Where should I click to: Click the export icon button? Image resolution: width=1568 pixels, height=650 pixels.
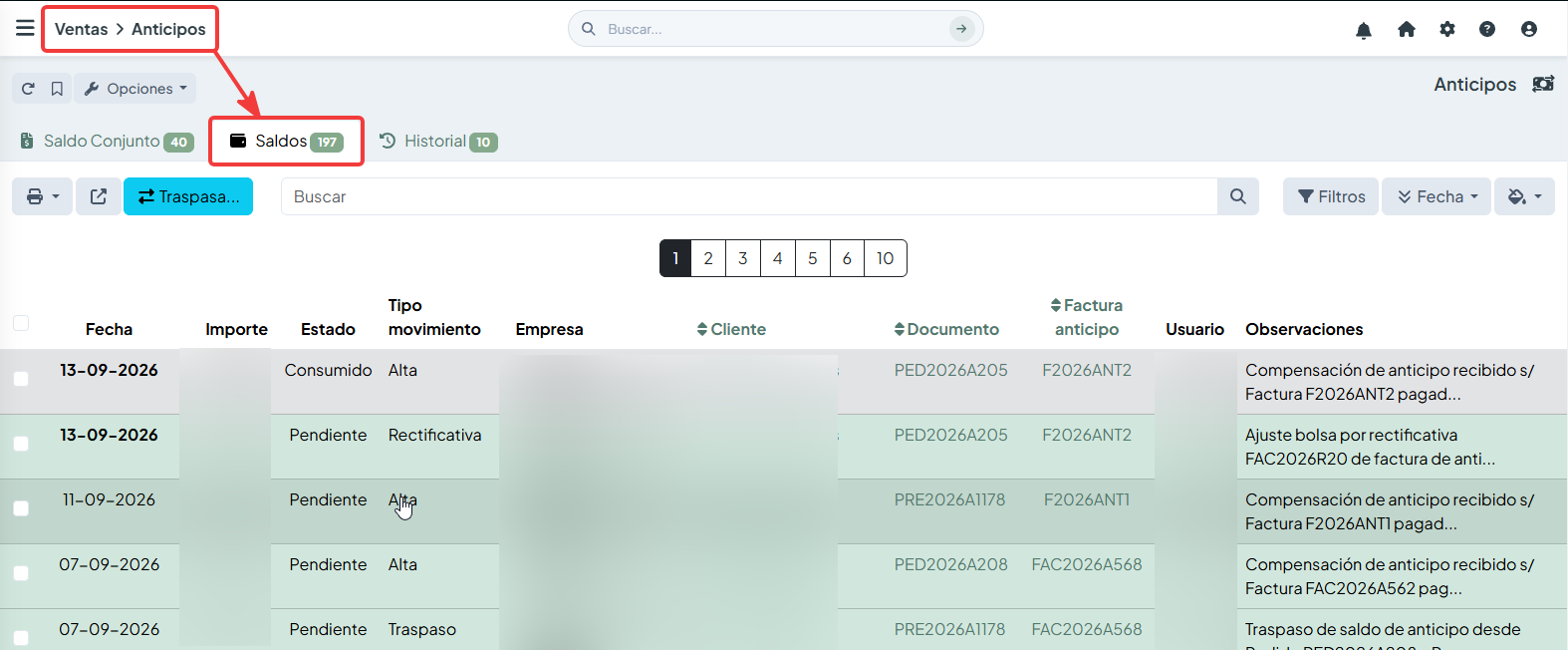click(x=99, y=196)
